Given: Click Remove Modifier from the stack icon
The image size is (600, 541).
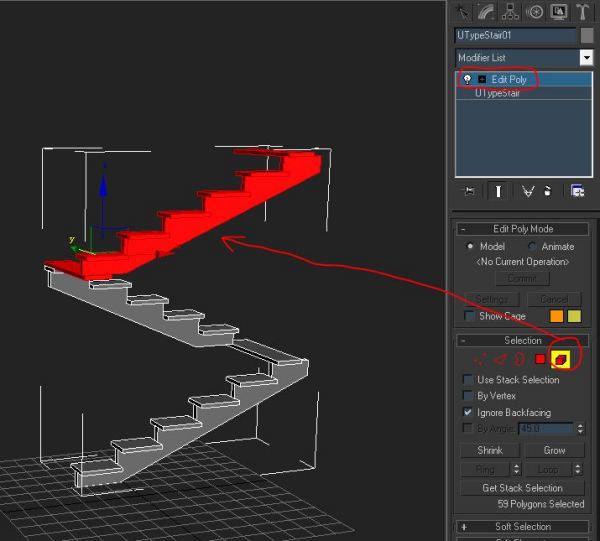Looking at the screenshot, I should coord(548,191).
